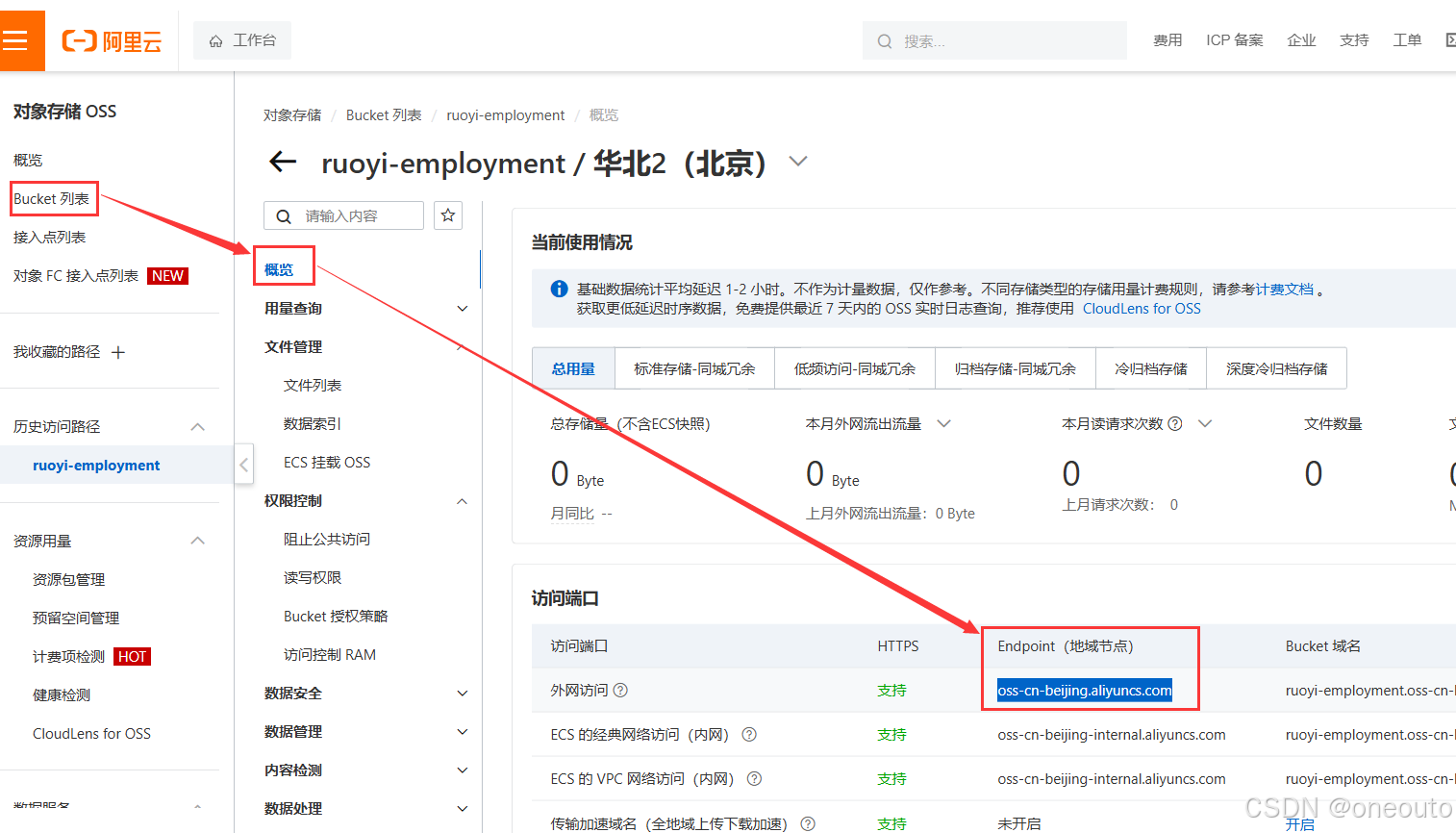Open 预留空间管理
The image size is (1456, 833).
76,618
